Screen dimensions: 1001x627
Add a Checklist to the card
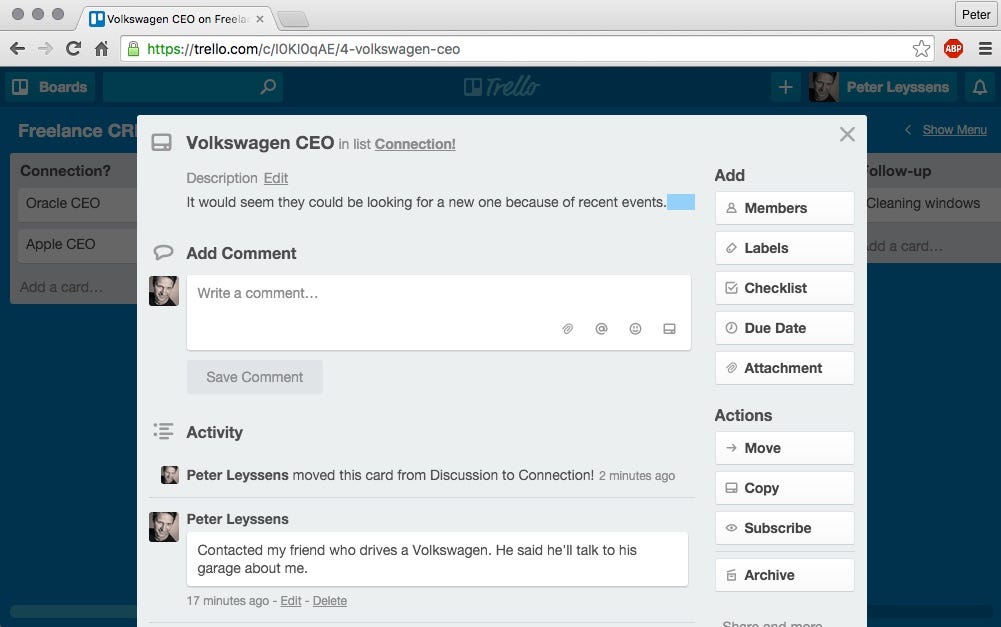tap(785, 288)
